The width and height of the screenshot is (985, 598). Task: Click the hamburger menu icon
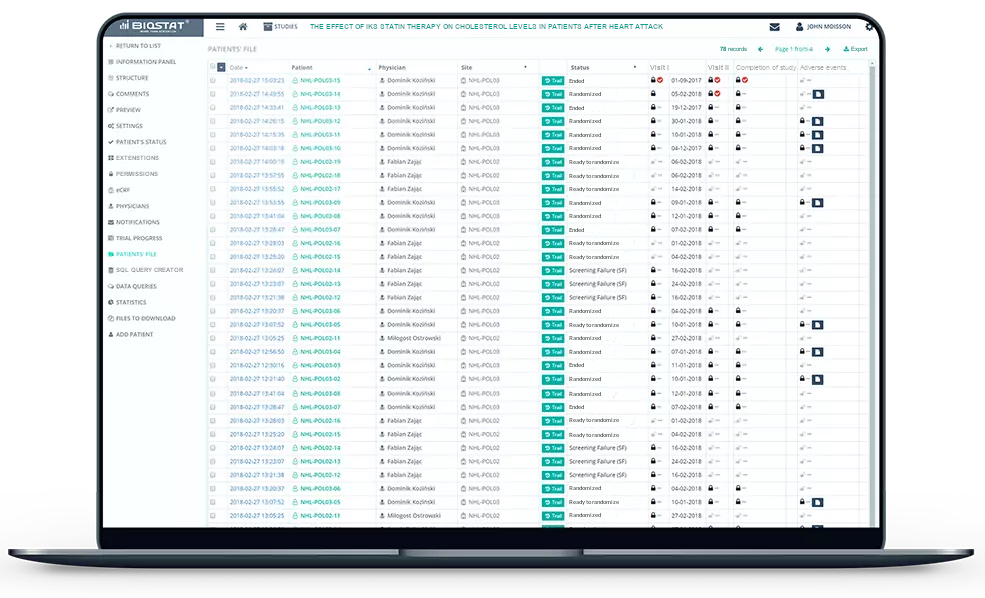(x=220, y=26)
